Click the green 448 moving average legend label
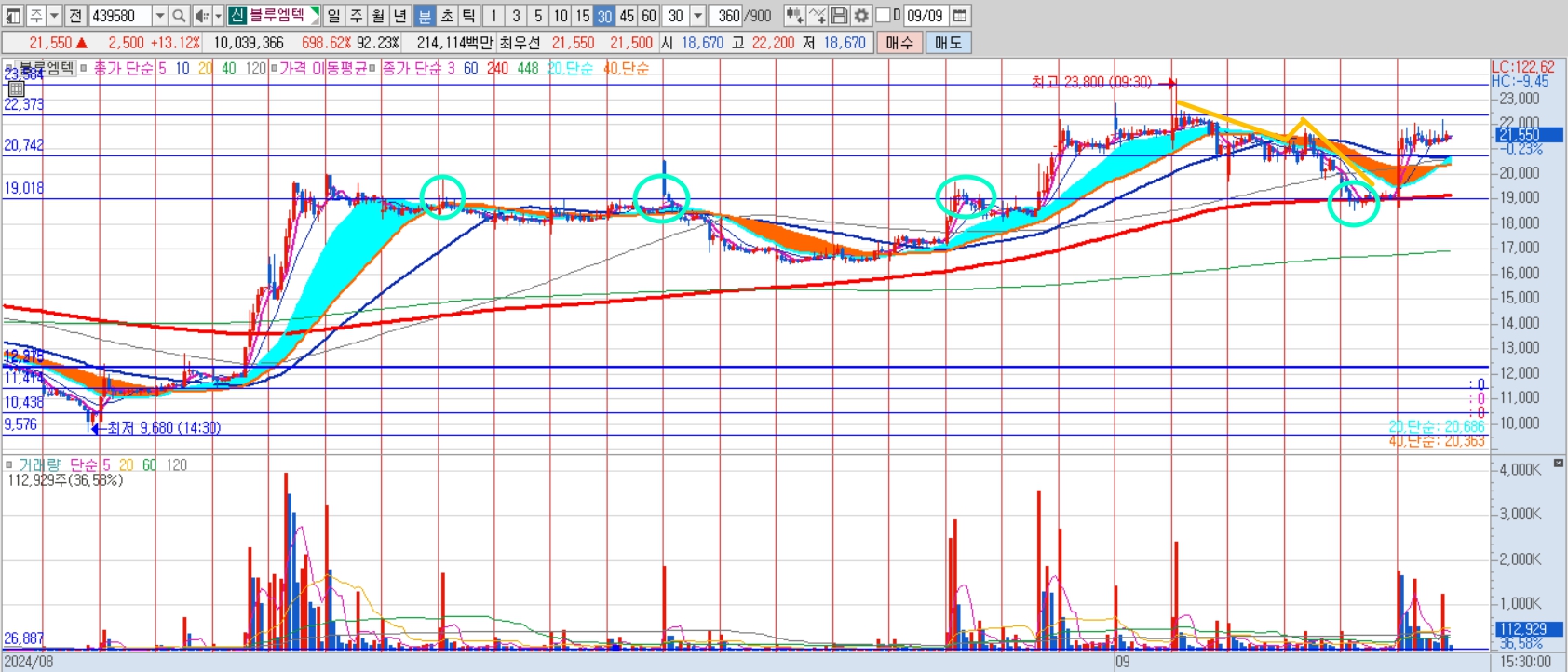This screenshot has width=1568, height=672. [x=528, y=68]
